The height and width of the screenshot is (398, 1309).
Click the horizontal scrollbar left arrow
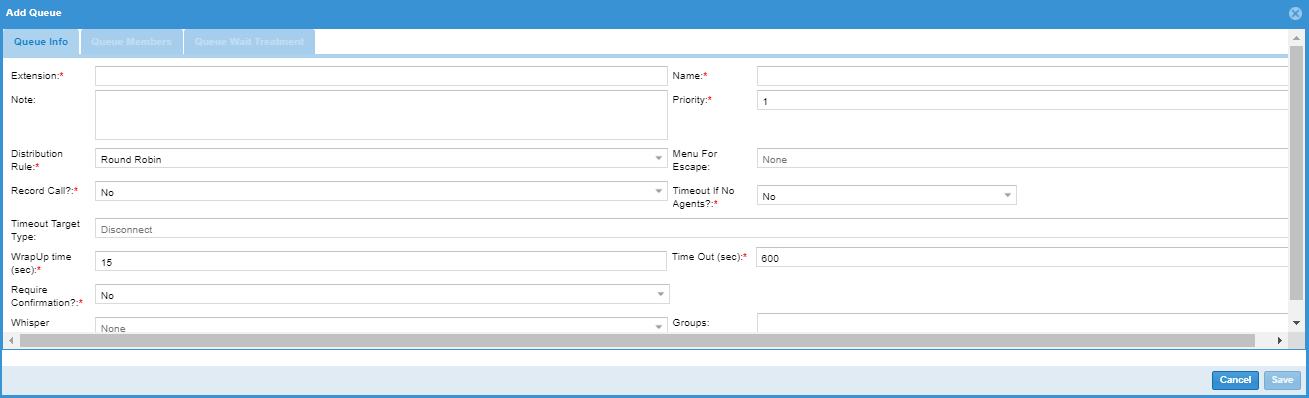click(11, 341)
